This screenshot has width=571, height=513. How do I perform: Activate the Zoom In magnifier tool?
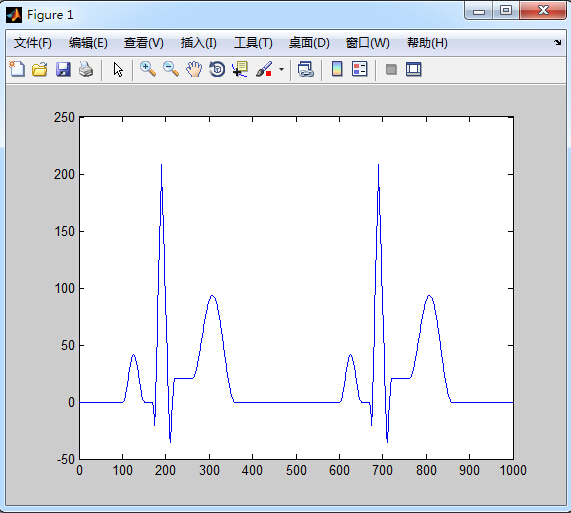(x=148, y=69)
